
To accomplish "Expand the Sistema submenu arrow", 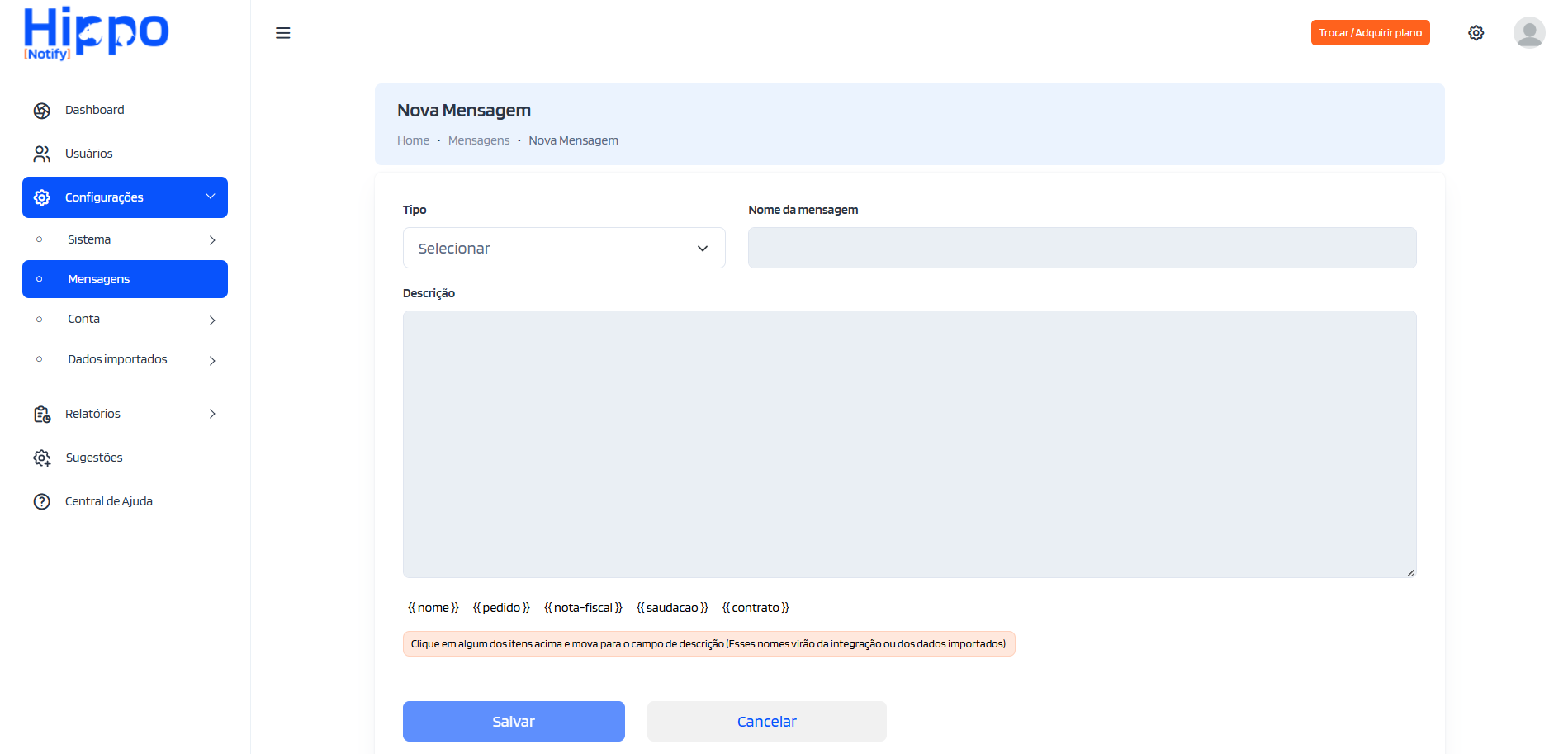I will (x=212, y=240).
